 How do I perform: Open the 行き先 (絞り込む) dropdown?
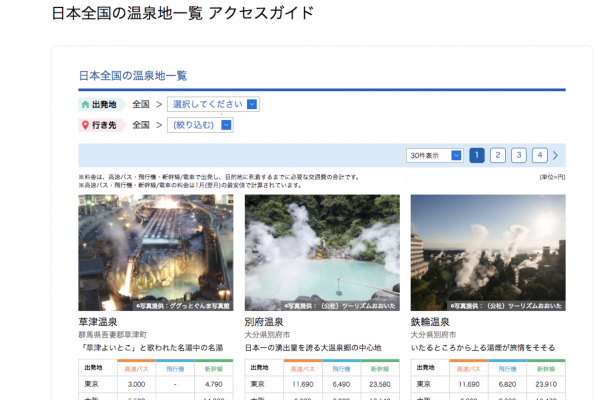200,125
